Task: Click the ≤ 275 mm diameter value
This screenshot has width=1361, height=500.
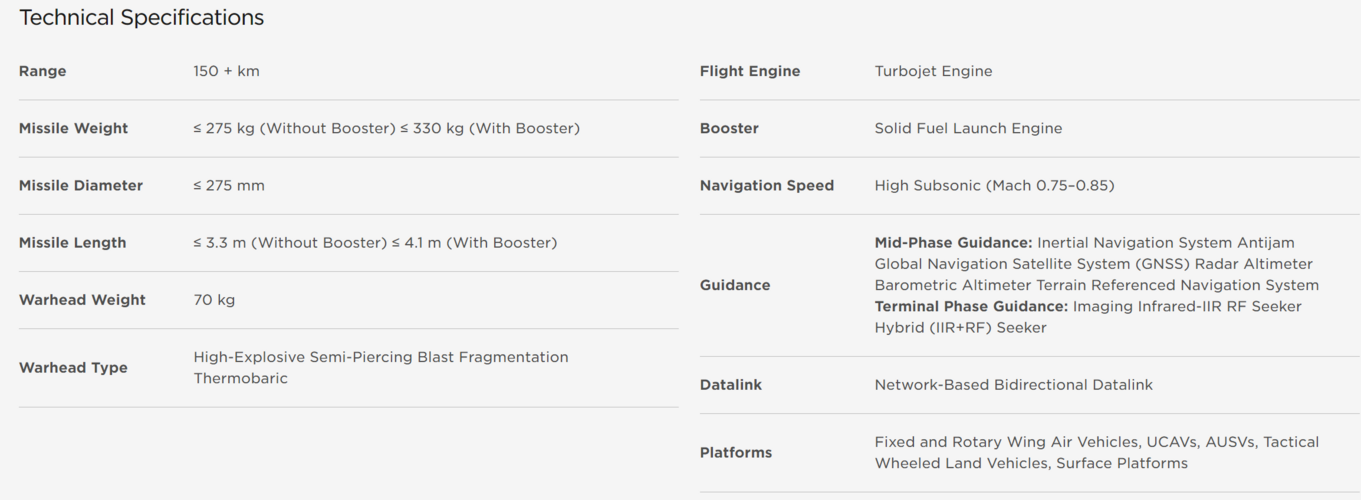Action: pos(229,185)
